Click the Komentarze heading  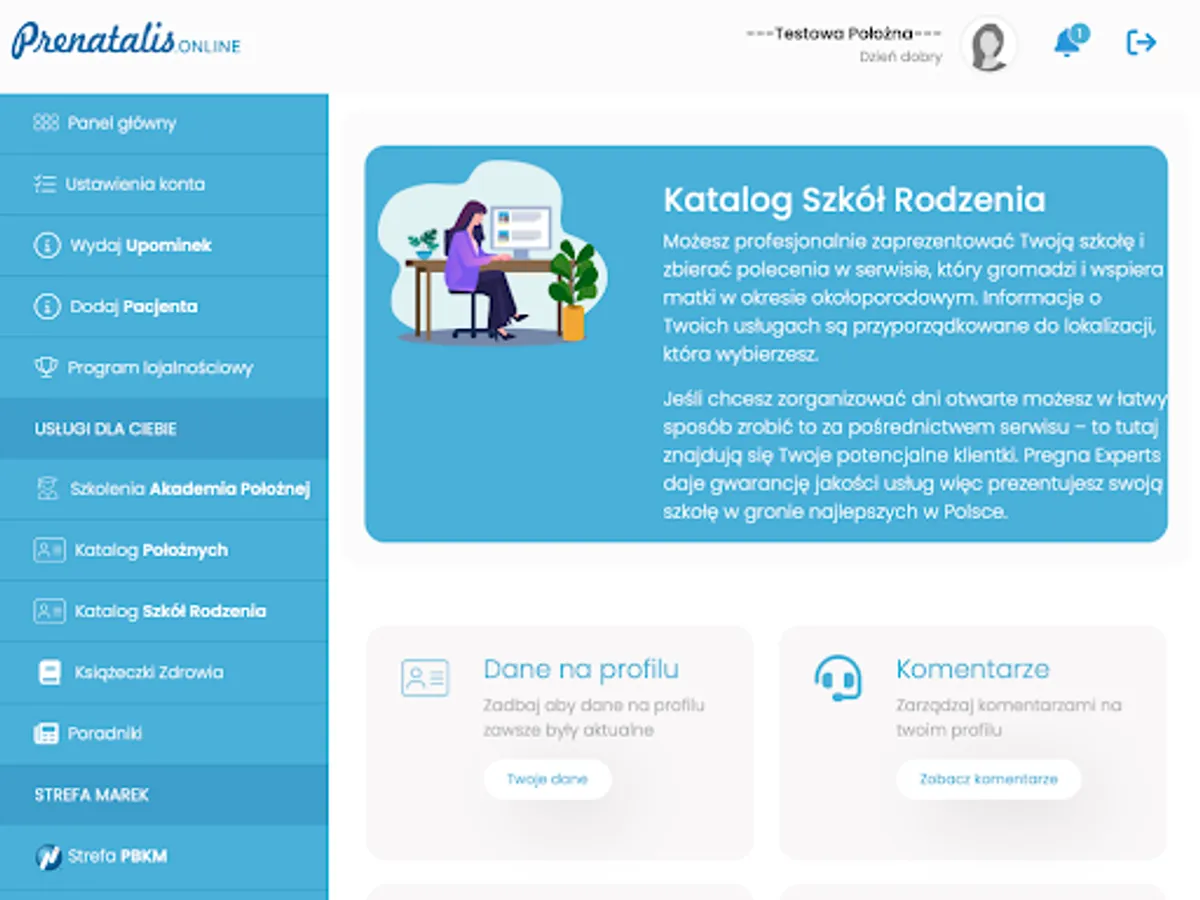click(x=973, y=668)
